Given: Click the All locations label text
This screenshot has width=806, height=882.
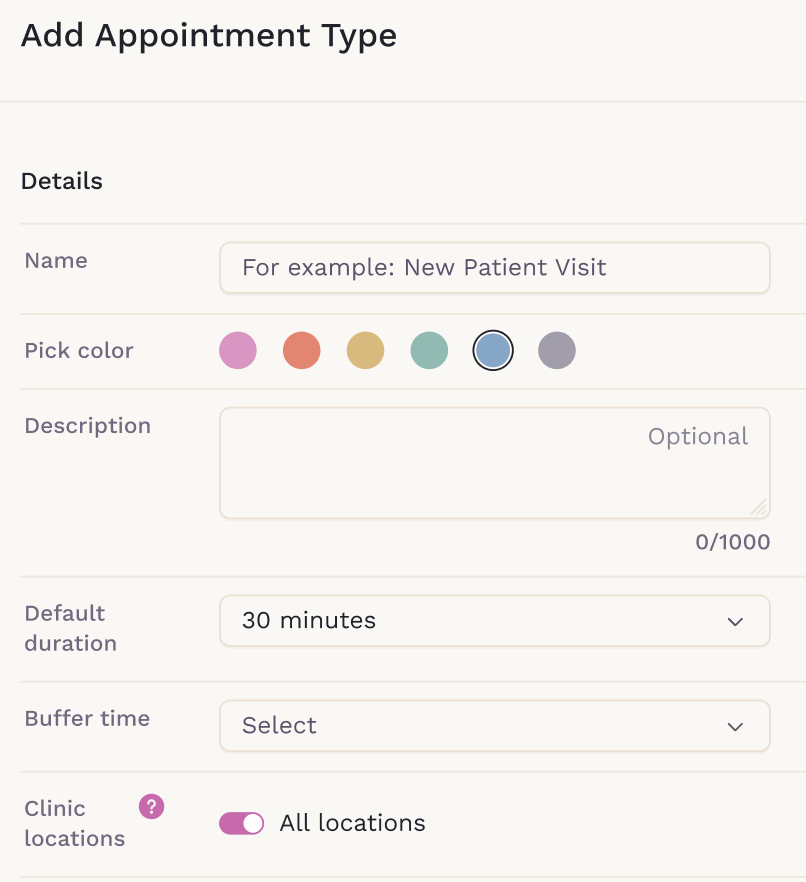Looking at the screenshot, I should [352, 823].
